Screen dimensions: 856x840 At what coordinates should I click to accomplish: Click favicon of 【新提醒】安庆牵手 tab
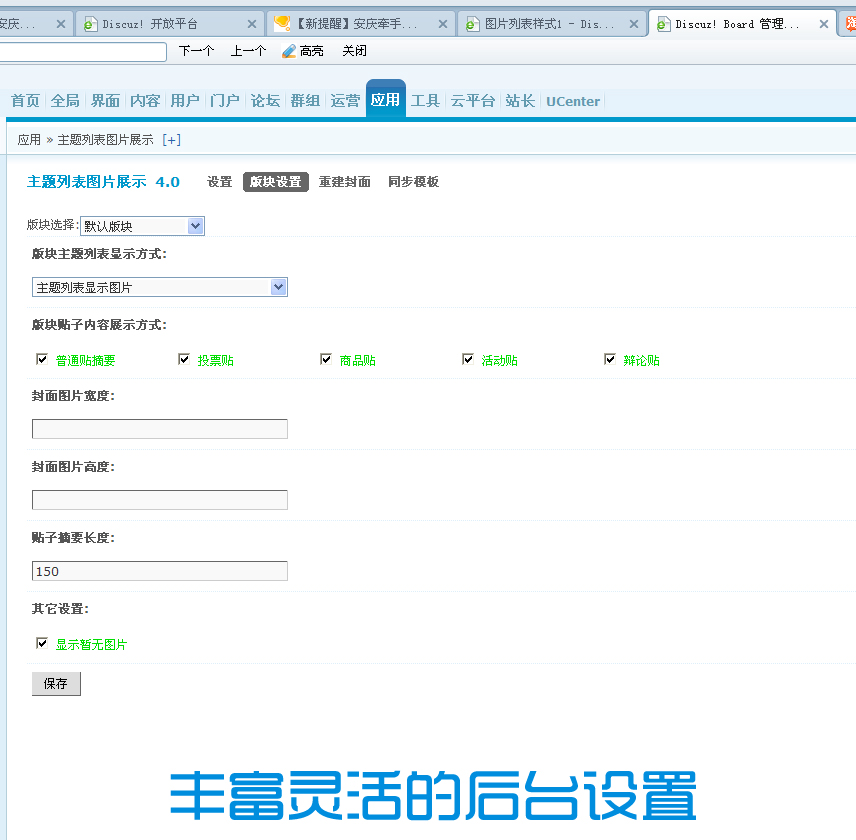(282, 23)
